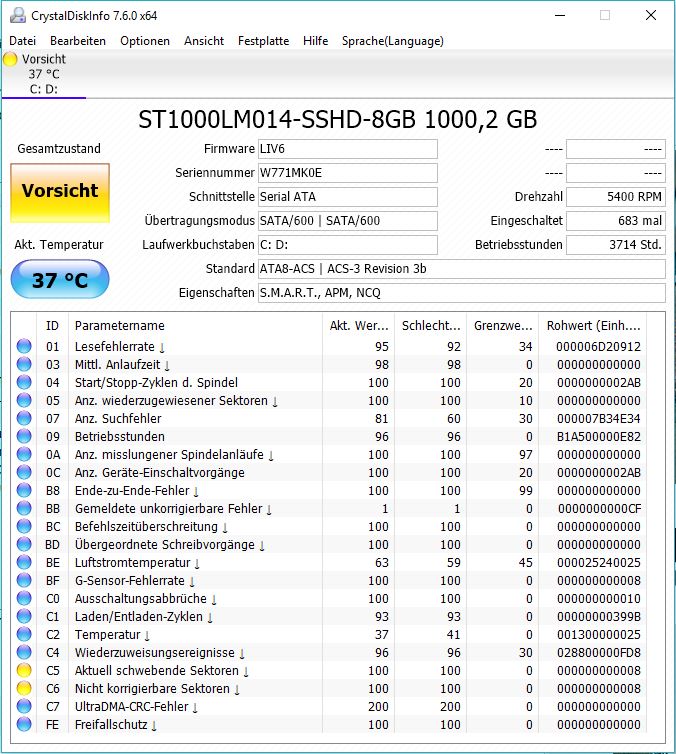
Task: Click the CrystalDiskInfo app icon in the title bar
Action: point(18,15)
